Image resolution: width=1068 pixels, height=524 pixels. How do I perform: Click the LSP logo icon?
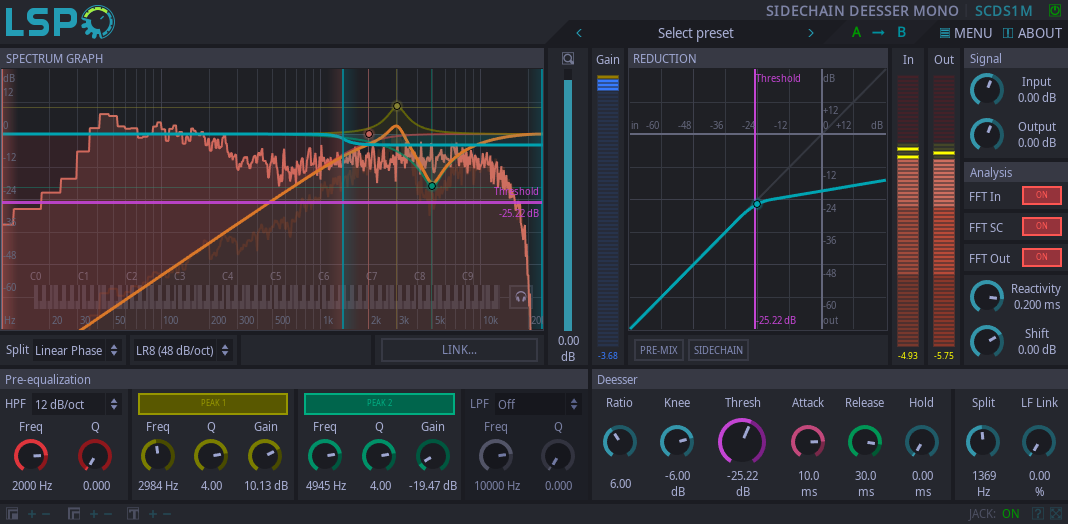pyautogui.click(x=60, y=22)
